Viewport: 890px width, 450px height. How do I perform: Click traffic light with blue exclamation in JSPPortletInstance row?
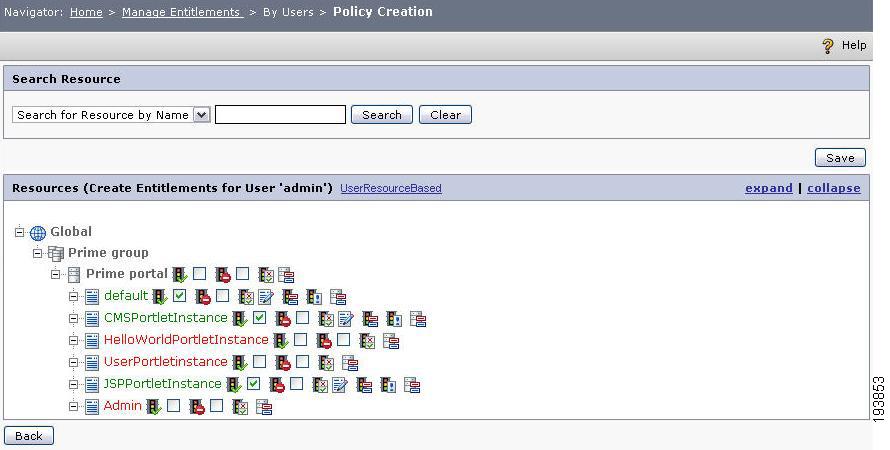pos(388,385)
